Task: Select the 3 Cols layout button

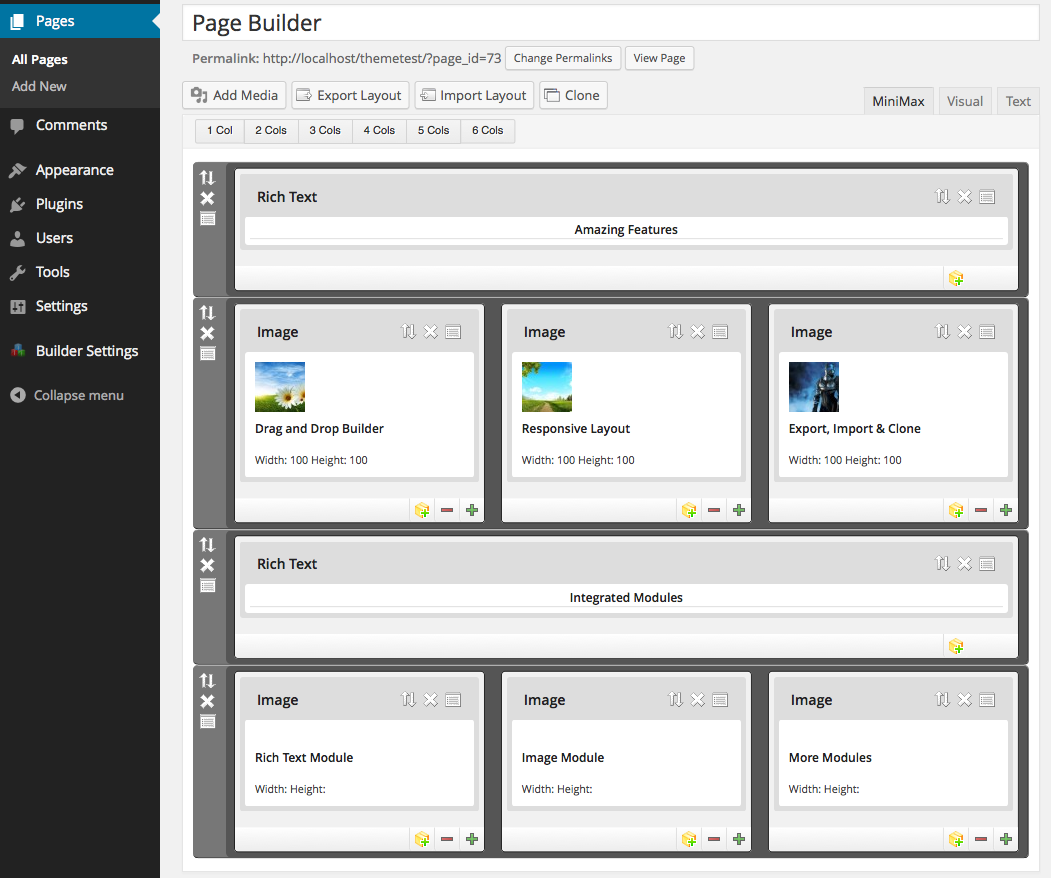Action: point(324,130)
